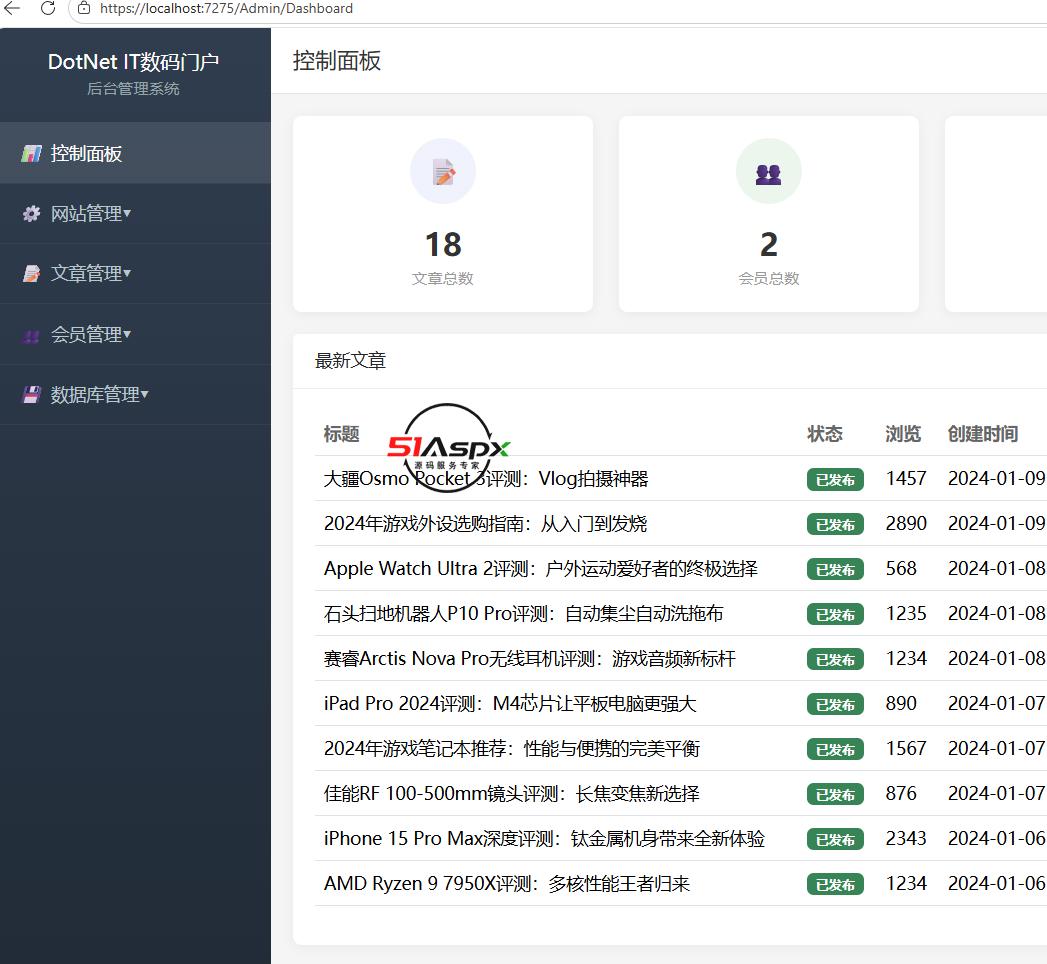
Task: Go back using the browser back arrow
Action: pos(12,8)
